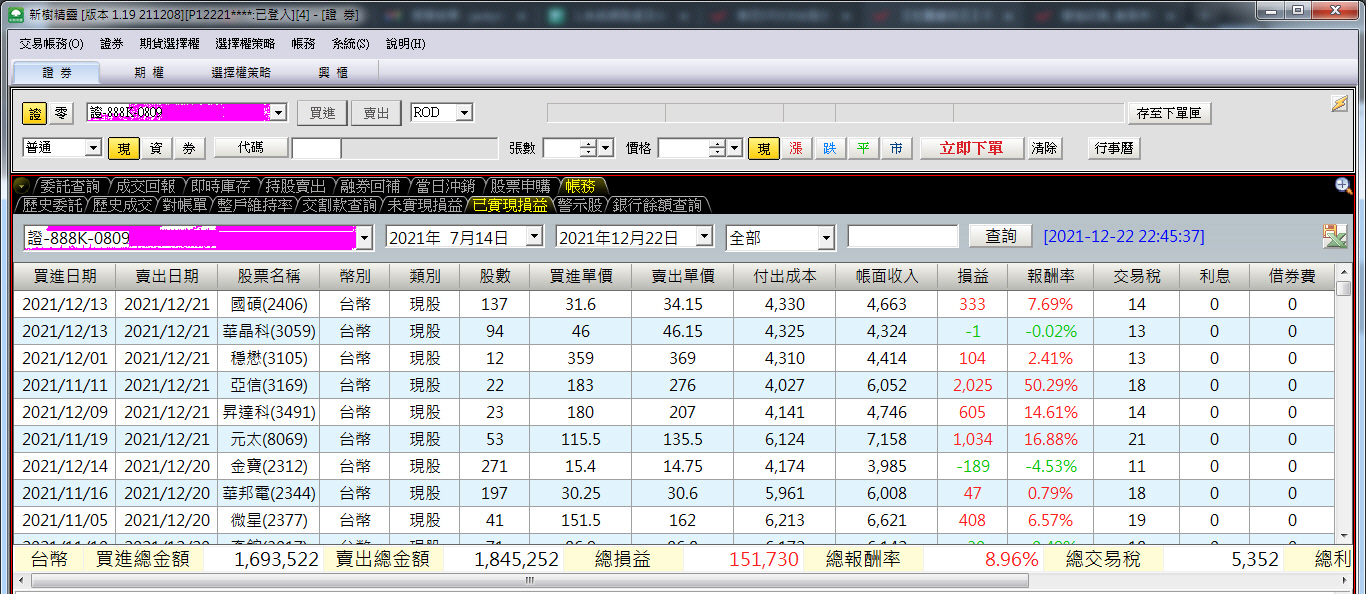The image size is (1366, 594).
Task: Open the 未實現損益 sub-tab
Action: click(426, 205)
